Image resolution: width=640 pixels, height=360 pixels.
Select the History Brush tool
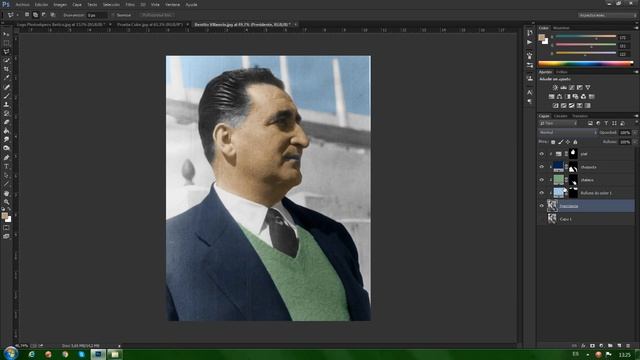click(6, 113)
